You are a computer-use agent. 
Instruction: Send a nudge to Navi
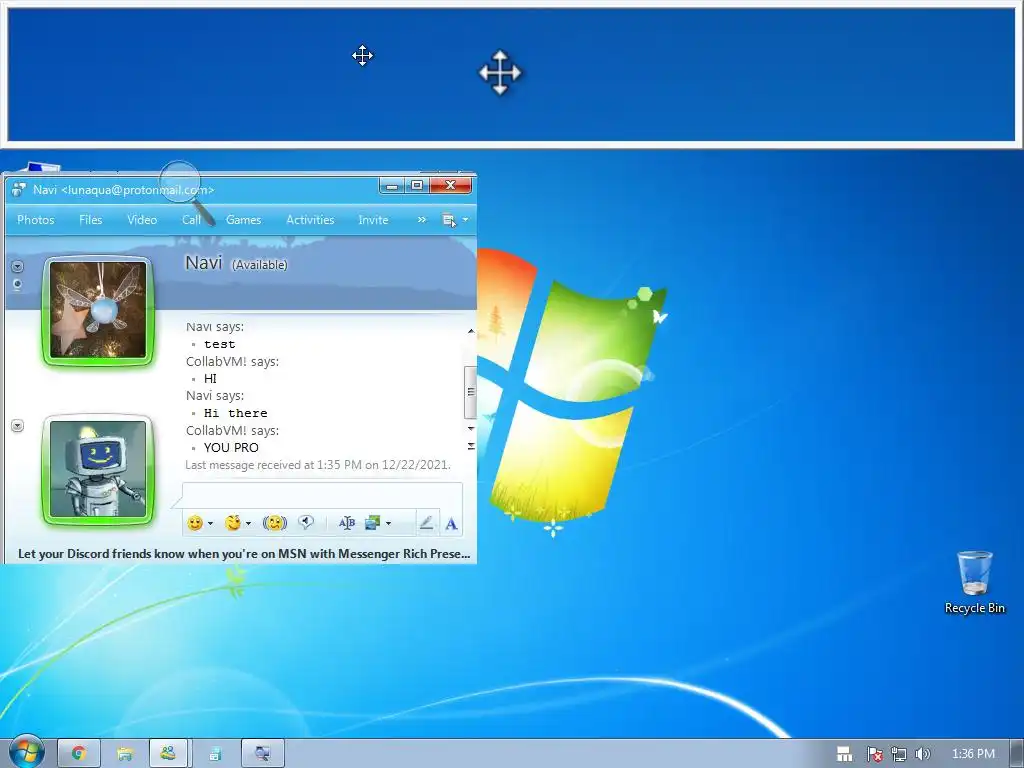[275, 523]
